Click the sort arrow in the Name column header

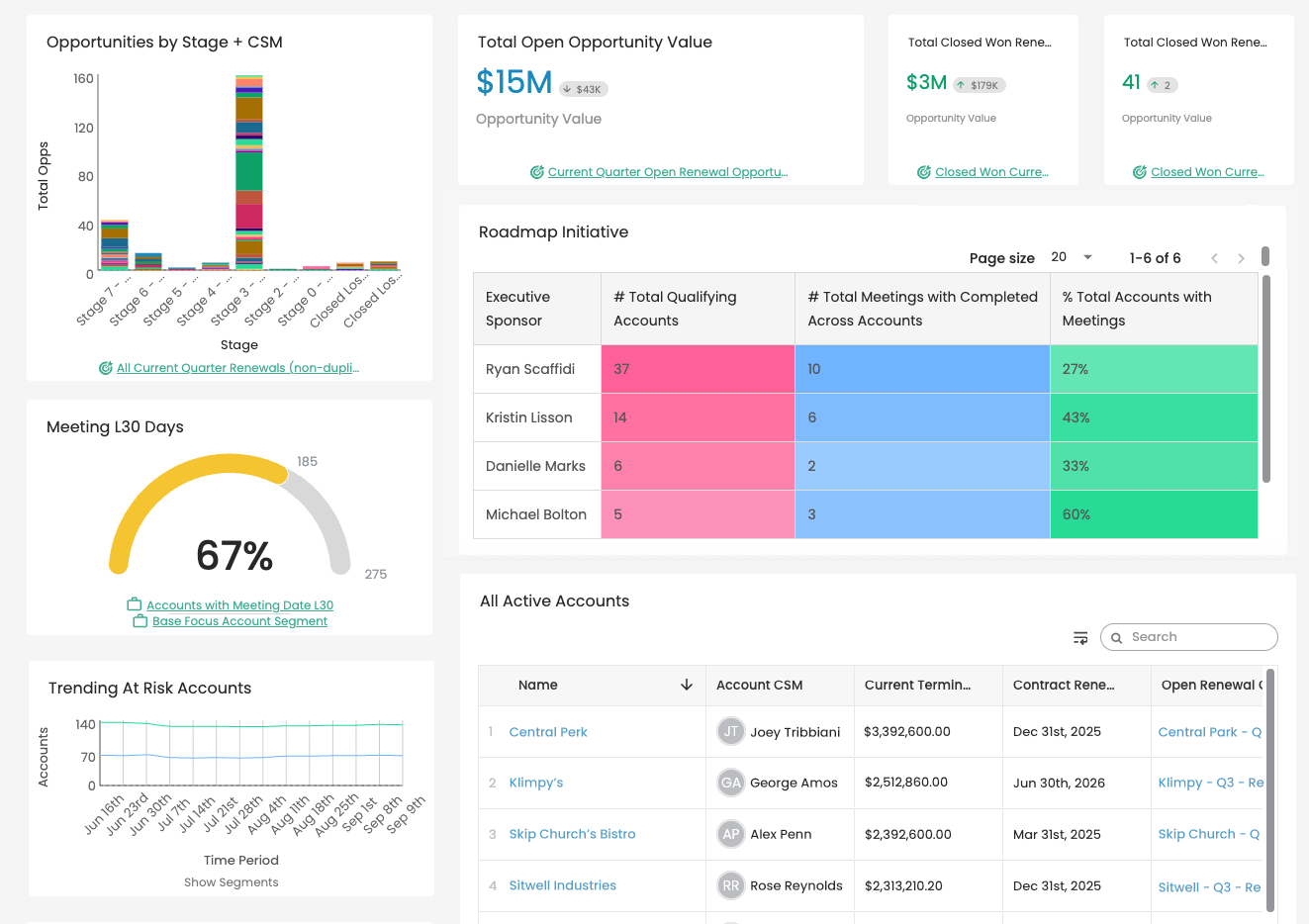(x=687, y=685)
